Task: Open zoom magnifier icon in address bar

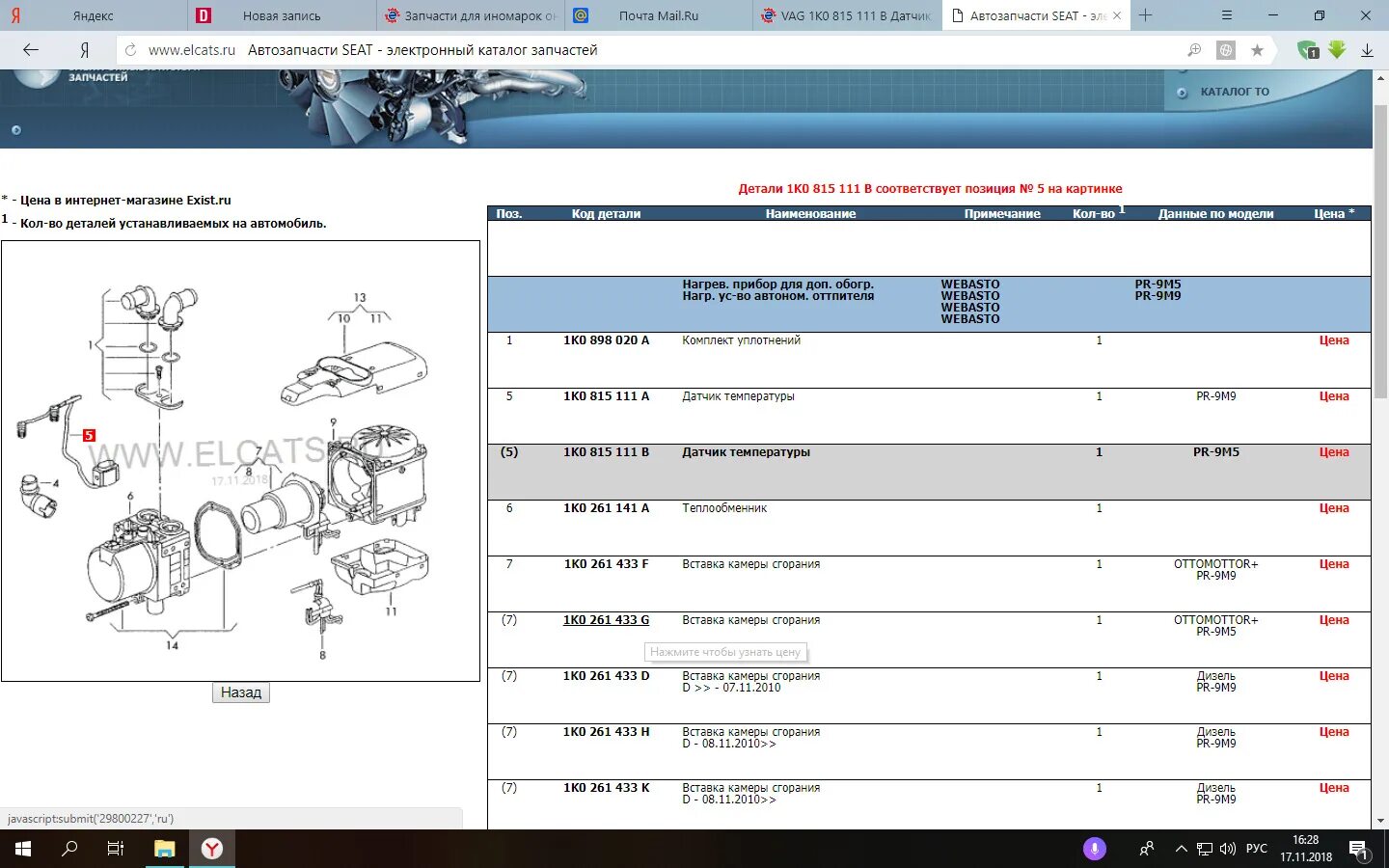Action: [x=1194, y=50]
